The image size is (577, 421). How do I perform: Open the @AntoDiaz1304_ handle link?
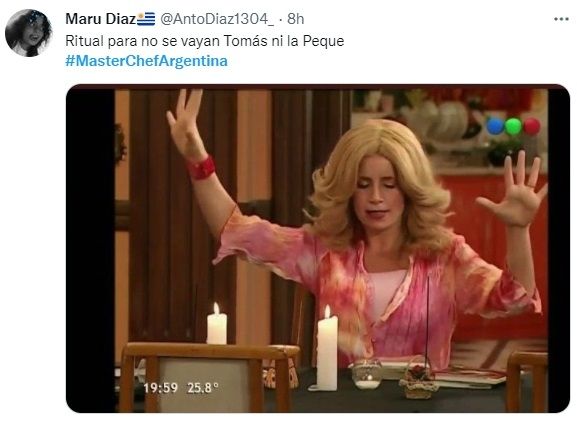click(x=217, y=19)
